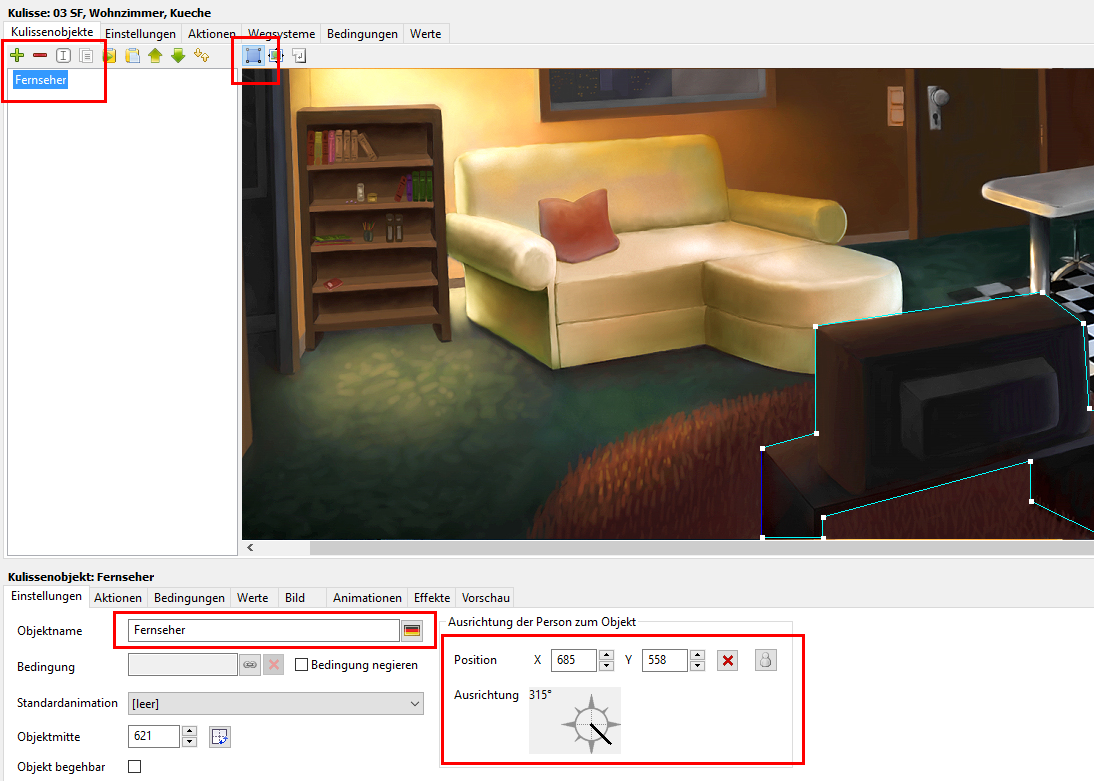Click the horizontal scrollbar under the scene

702,548
